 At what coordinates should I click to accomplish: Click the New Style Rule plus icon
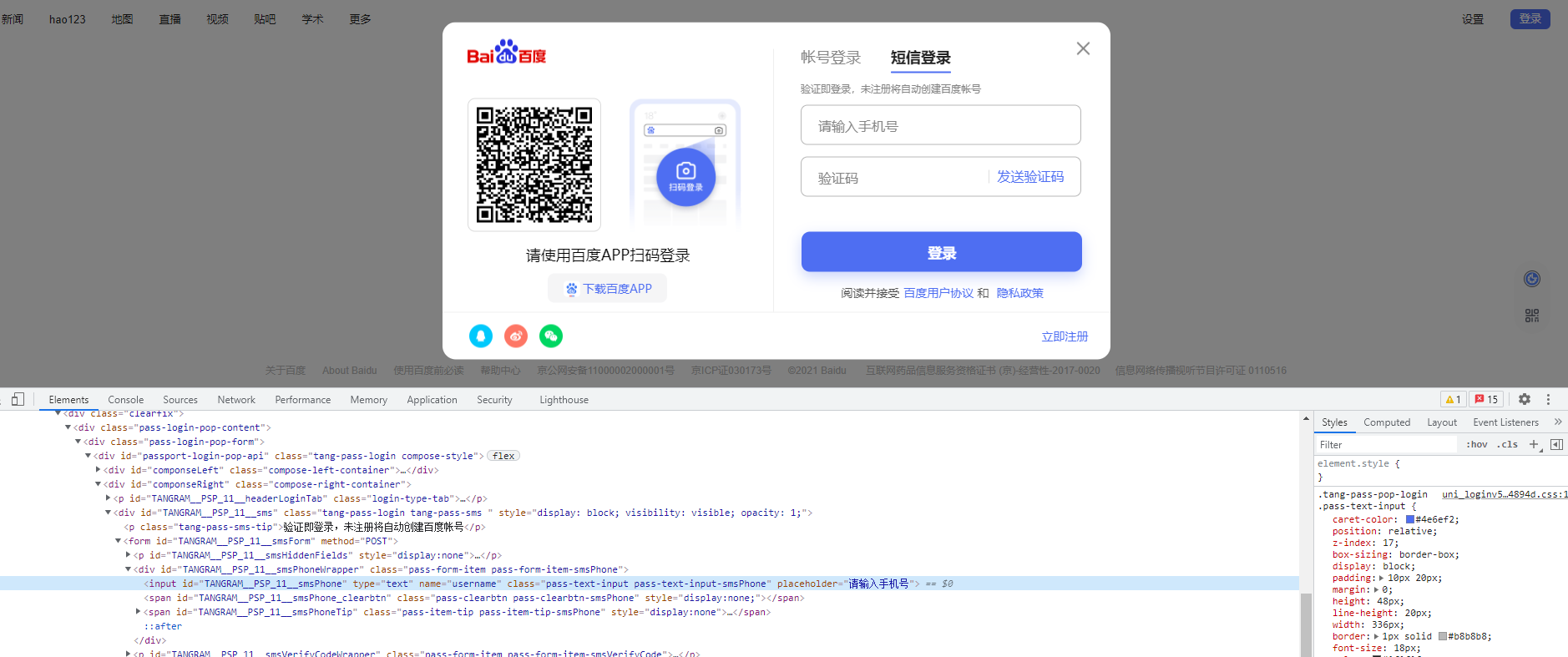point(1534,444)
